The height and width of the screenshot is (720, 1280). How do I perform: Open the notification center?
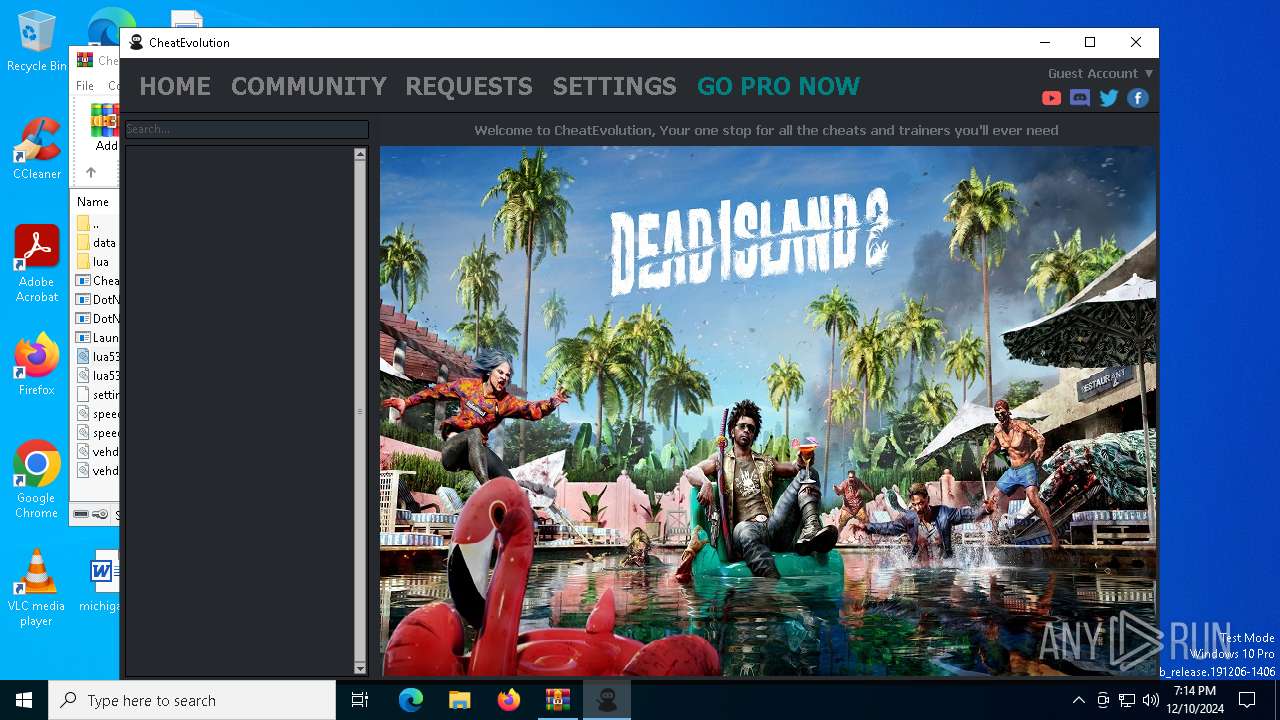[1247, 700]
